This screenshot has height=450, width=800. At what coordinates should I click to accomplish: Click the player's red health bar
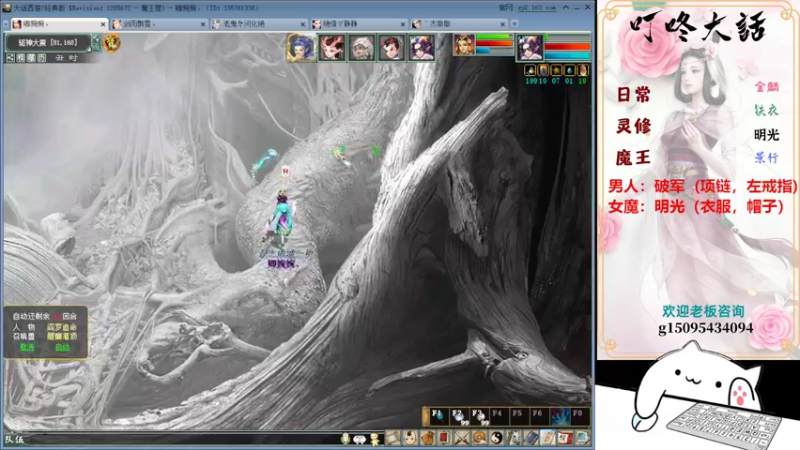pyautogui.click(x=567, y=46)
